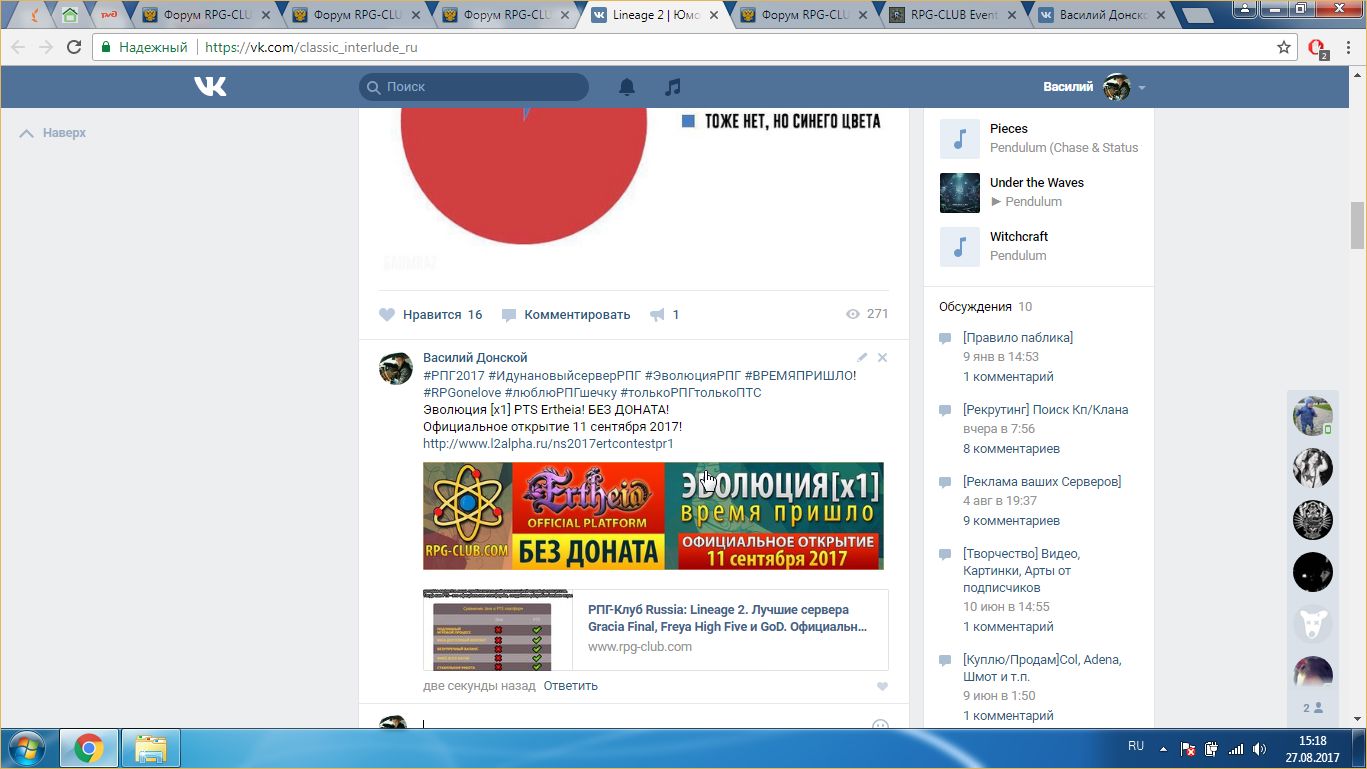The width and height of the screenshot is (1367, 769).
Task: Open the РПГ-Клуб Russia link preview title
Action: [728, 618]
